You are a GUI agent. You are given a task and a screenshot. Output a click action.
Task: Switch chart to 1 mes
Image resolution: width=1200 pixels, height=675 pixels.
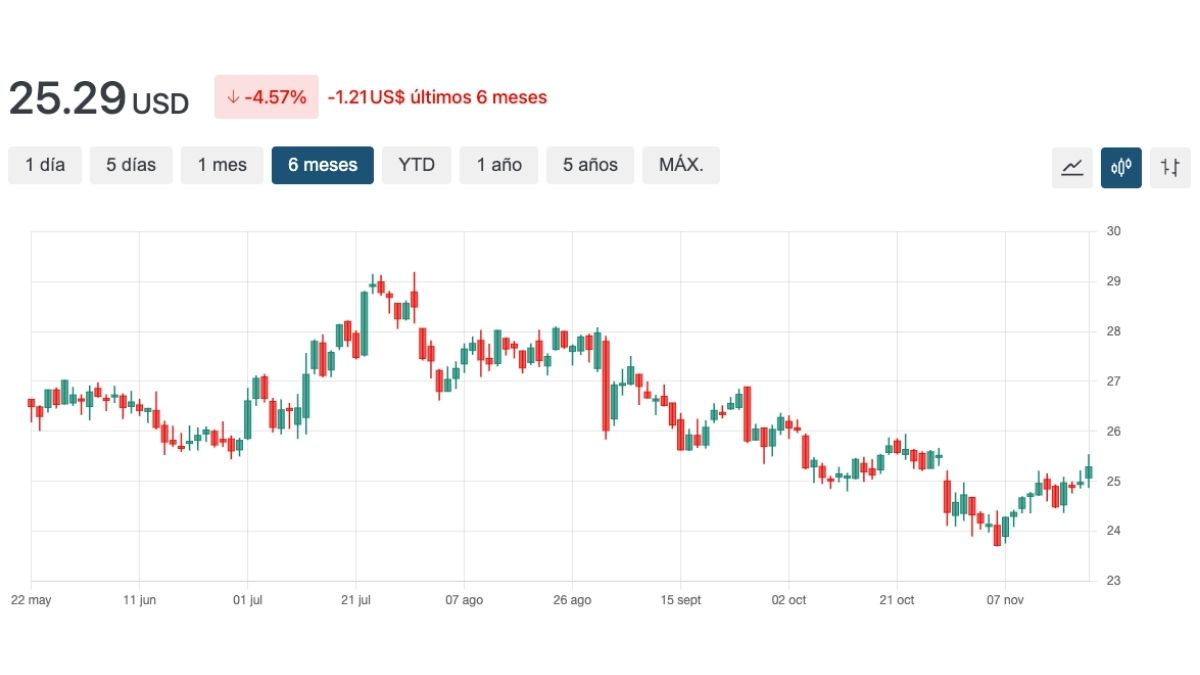tap(222, 165)
